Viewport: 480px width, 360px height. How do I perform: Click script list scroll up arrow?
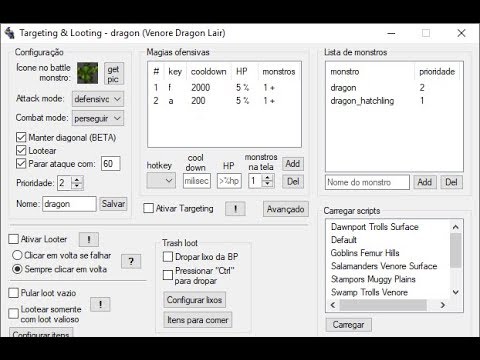tap(456, 227)
